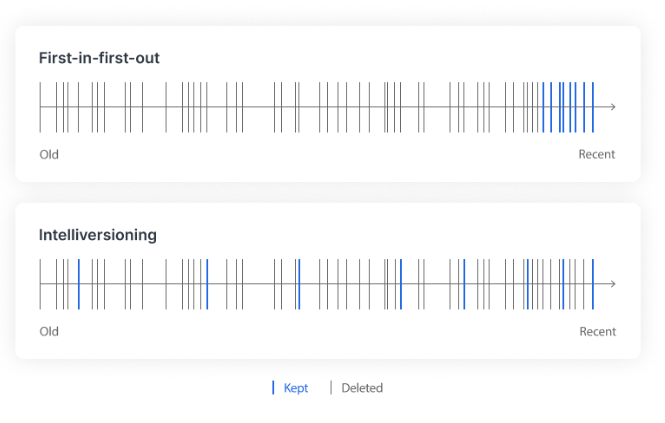Image resolution: width=665 pixels, height=423 pixels.
Task: Select rightmost blue marker in Intelliversioning timeline
Action: [593, 284]
